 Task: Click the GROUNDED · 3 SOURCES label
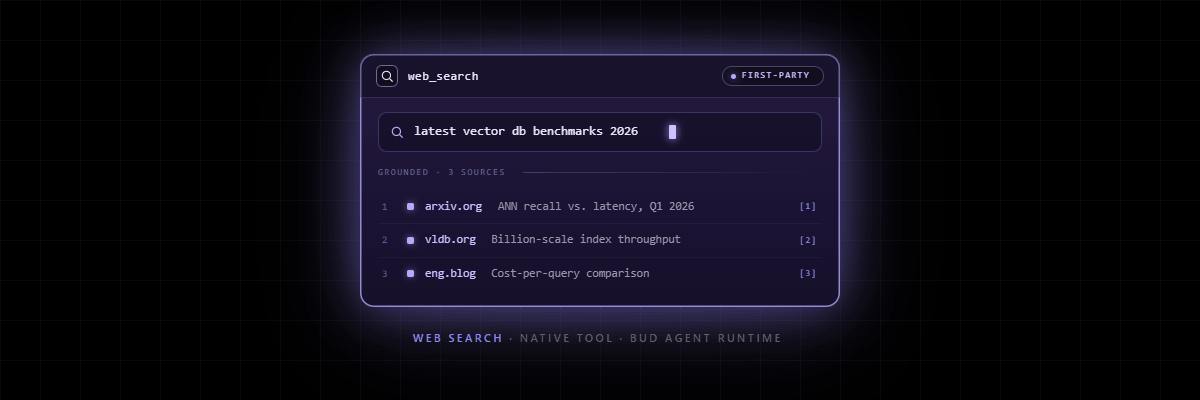point(441,172)
